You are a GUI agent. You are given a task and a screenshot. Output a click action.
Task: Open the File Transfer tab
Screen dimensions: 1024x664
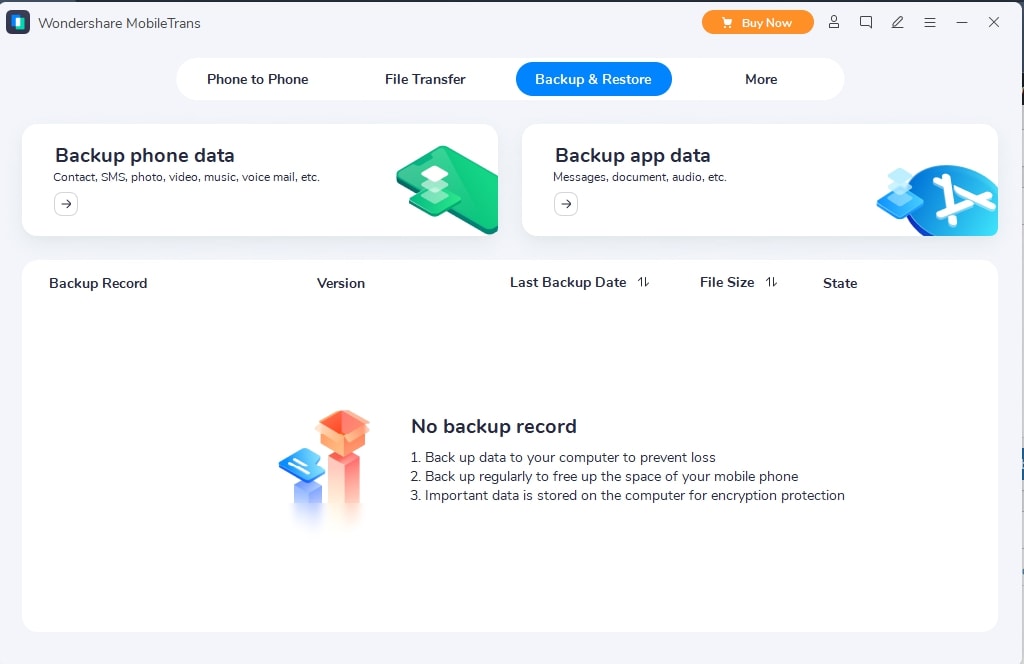pos(424,79)
